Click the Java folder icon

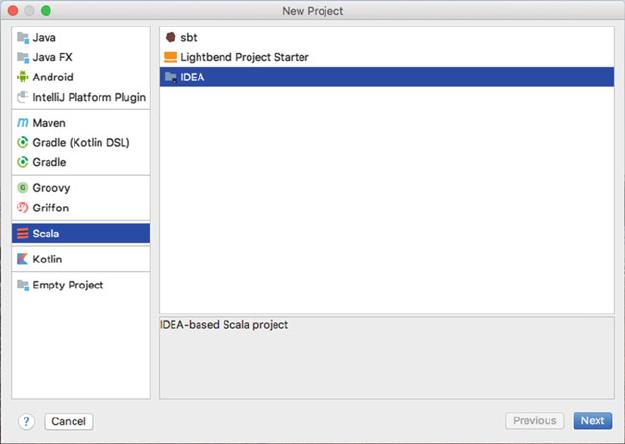(23, 37)
